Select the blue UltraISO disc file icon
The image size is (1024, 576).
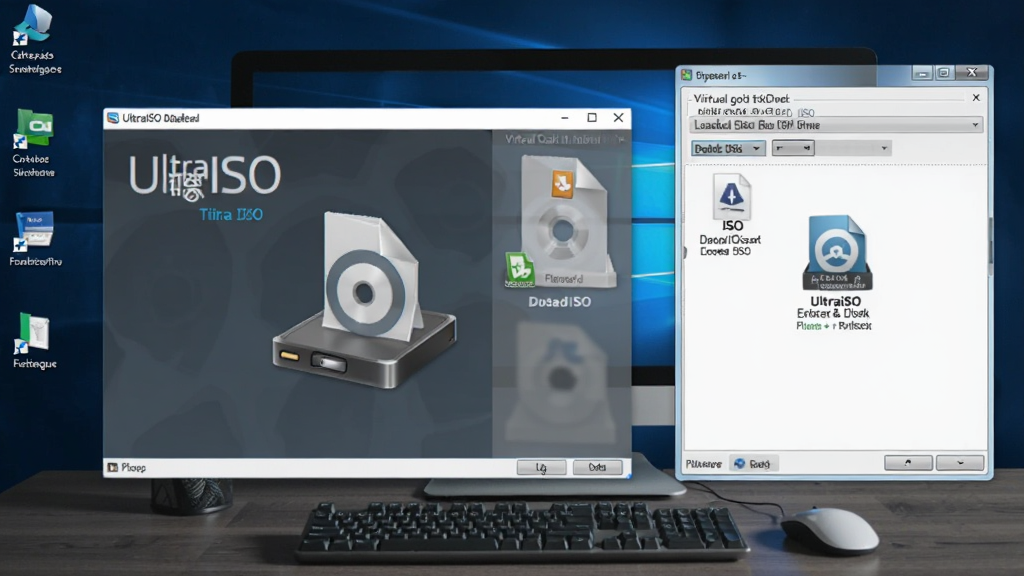coord(837,253)
